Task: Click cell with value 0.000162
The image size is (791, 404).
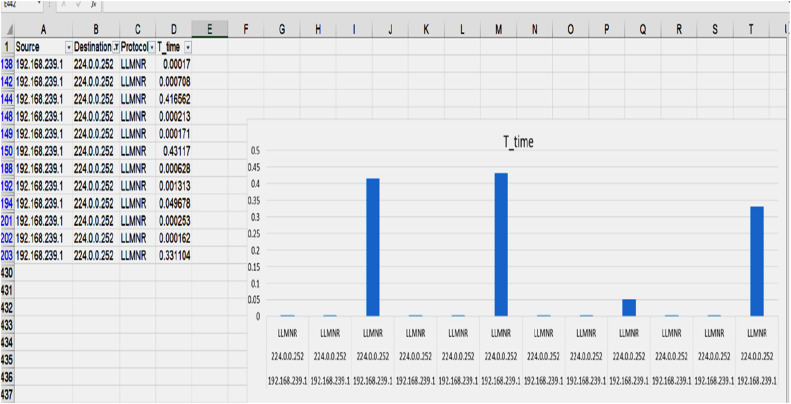Action: pos(174,238)
